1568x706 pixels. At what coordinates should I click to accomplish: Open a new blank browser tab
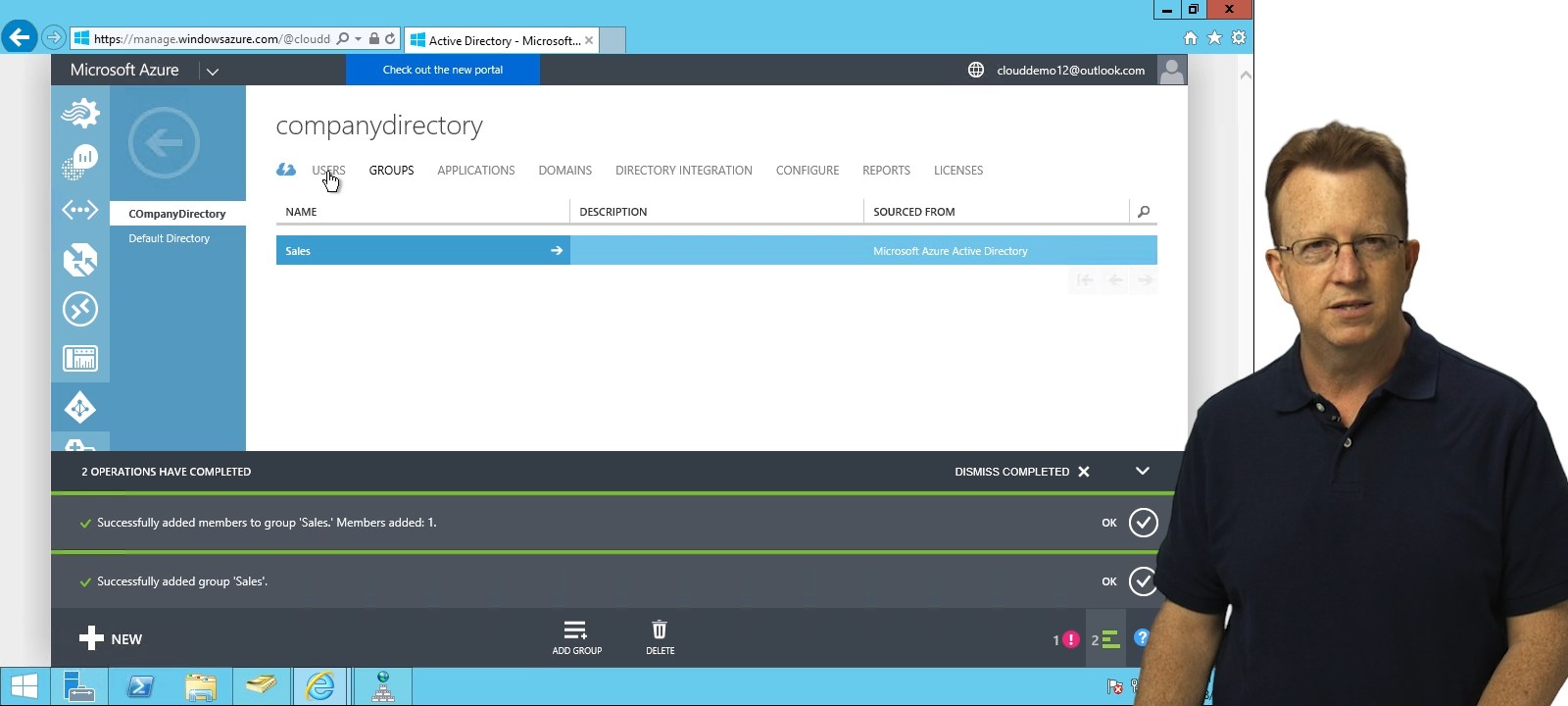pyautogui.click(x=612, y=40)
